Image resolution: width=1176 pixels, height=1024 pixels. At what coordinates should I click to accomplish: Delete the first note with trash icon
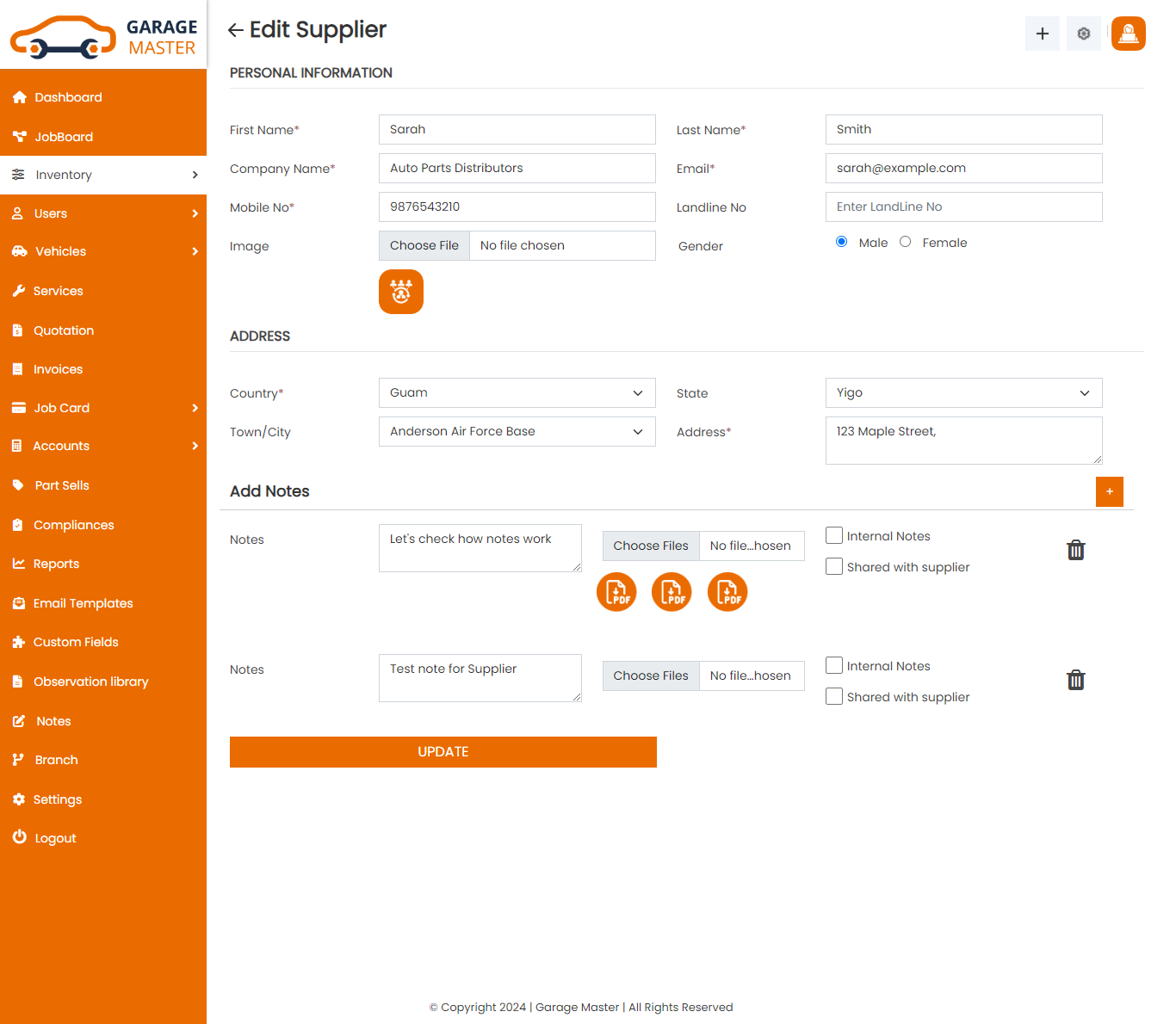pos(1075,550)
